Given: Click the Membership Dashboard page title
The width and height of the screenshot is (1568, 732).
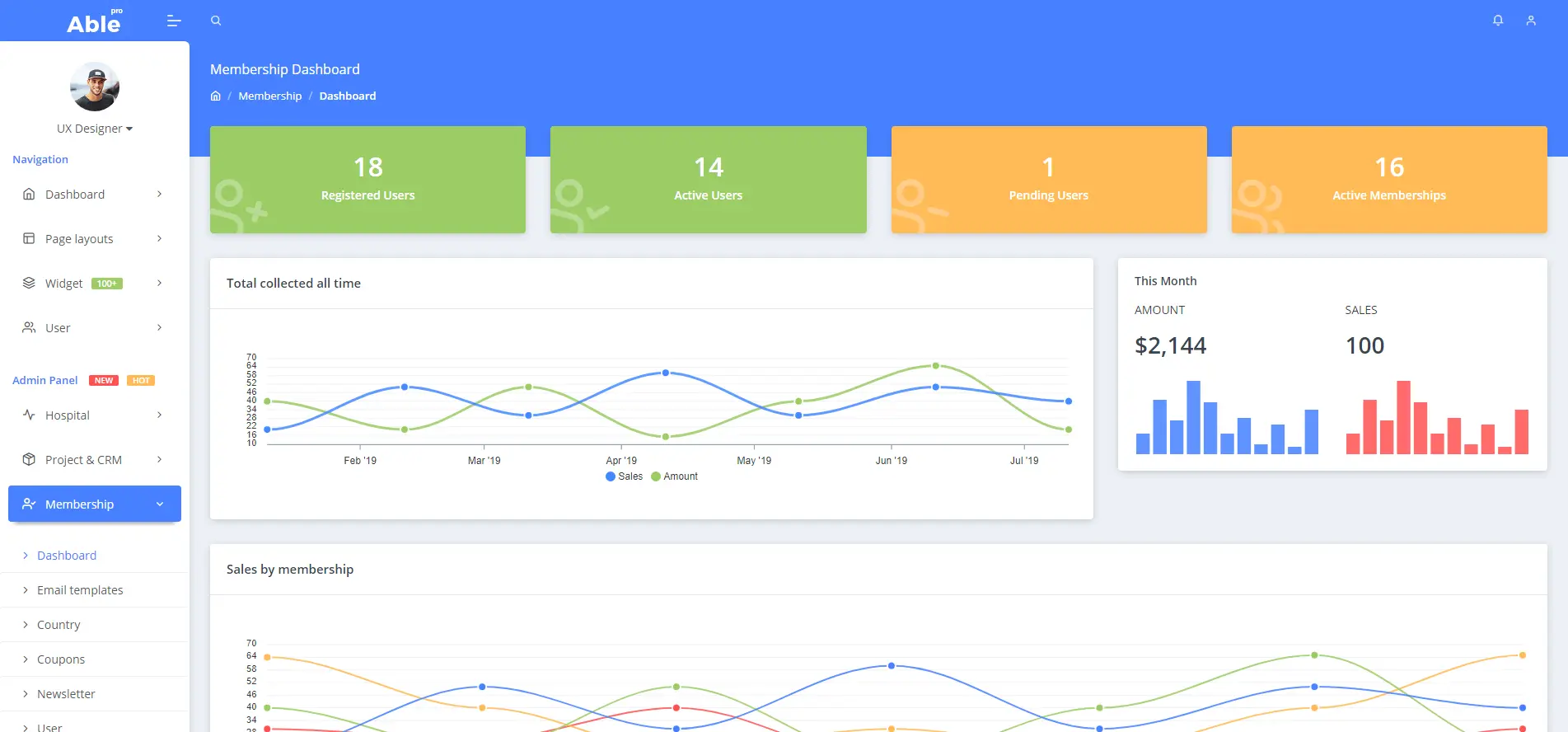Looking at the screenshot, I should point(285,69).
